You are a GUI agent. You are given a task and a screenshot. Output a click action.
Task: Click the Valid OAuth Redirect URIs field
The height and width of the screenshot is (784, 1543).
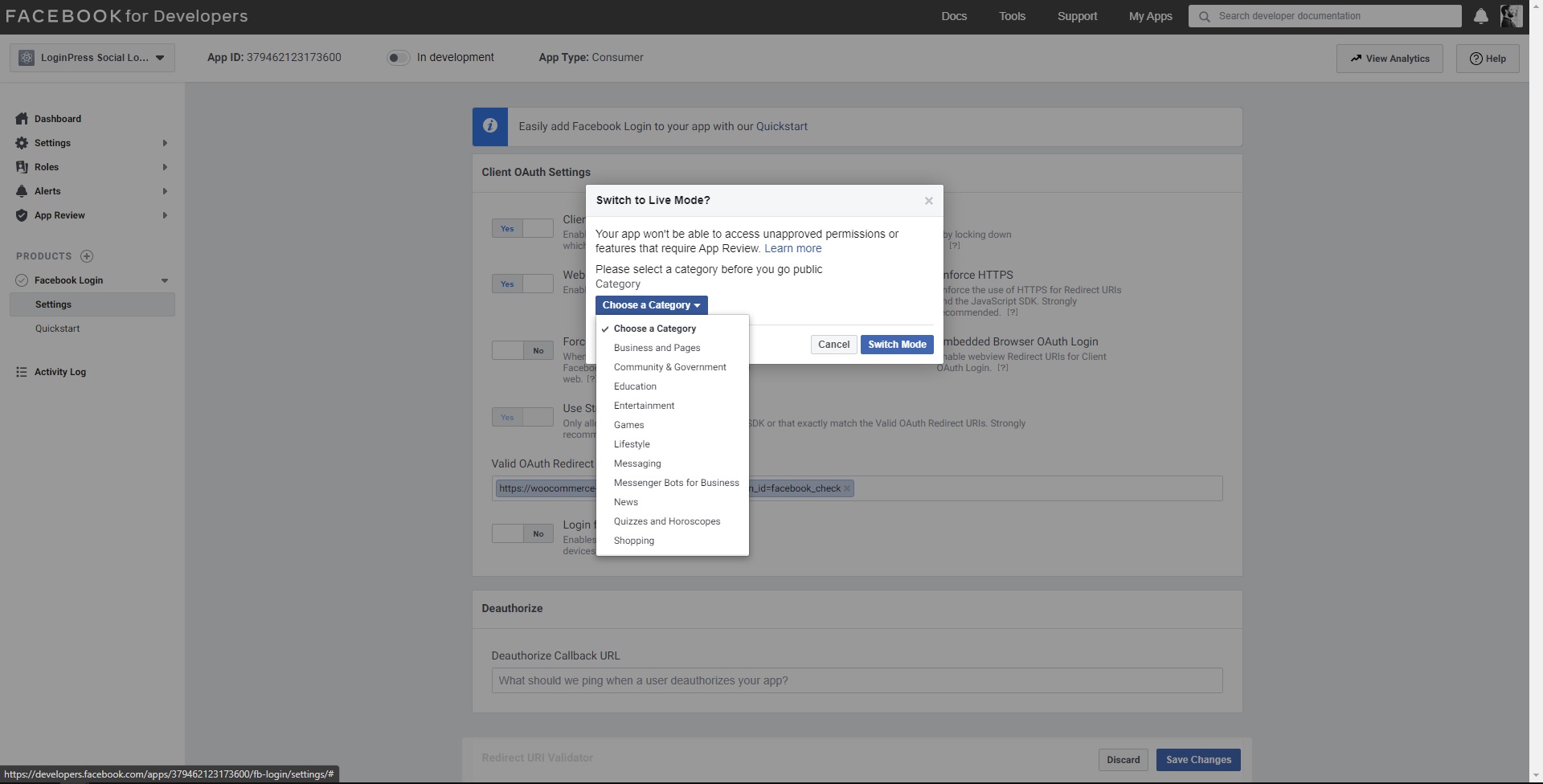click(857, 488)
